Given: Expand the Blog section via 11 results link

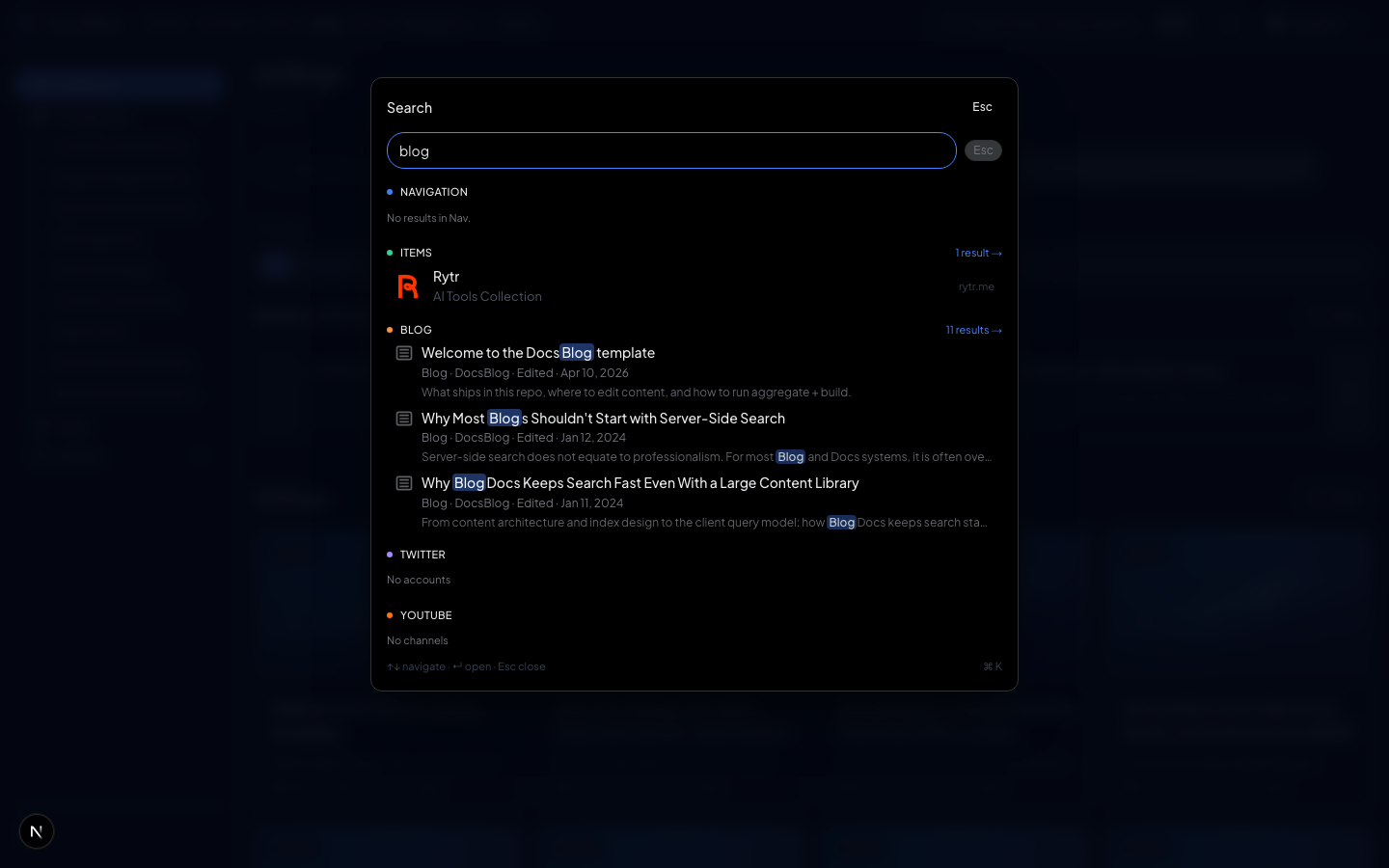Looking at the screenshot, I should (973, 330).
